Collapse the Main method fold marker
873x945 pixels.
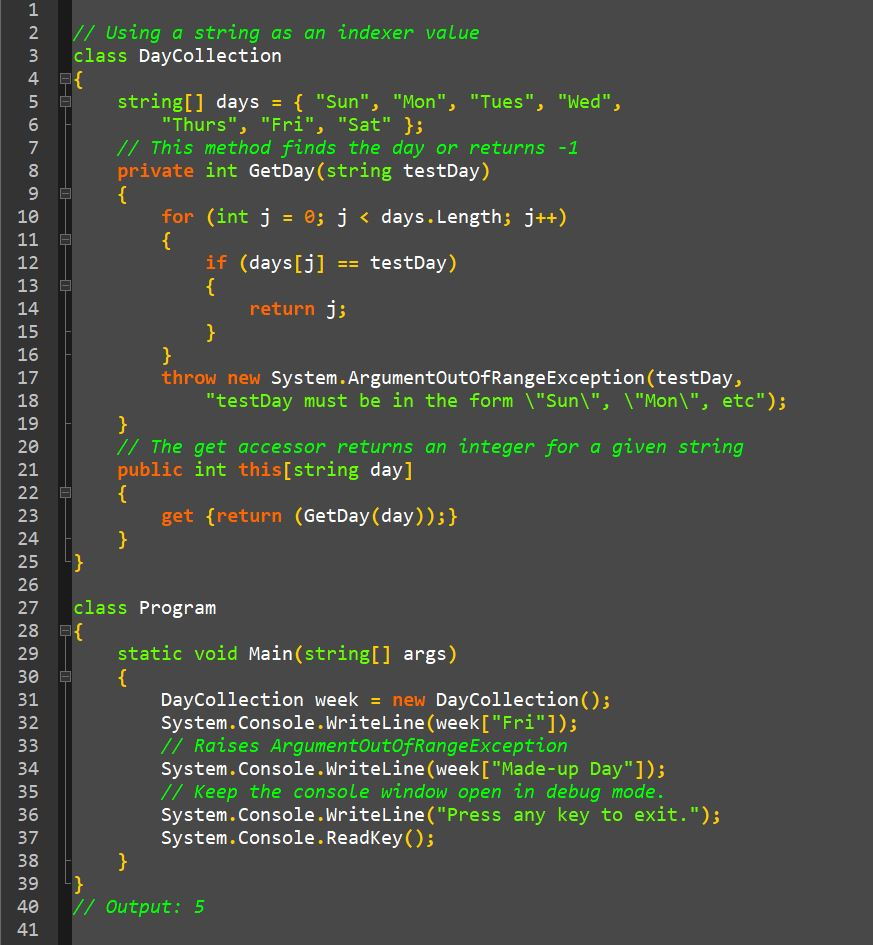pyautogui.click(x=65, y=677)
